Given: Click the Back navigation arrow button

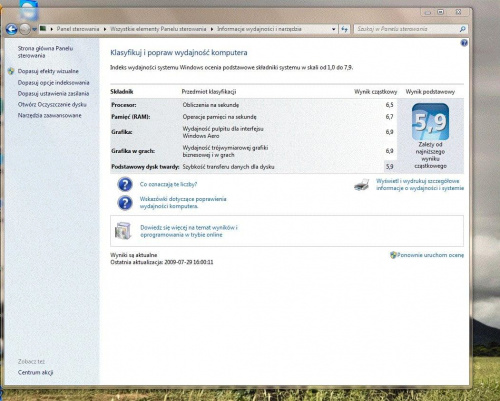Looking at the screenshot, I should pos(12,29).
